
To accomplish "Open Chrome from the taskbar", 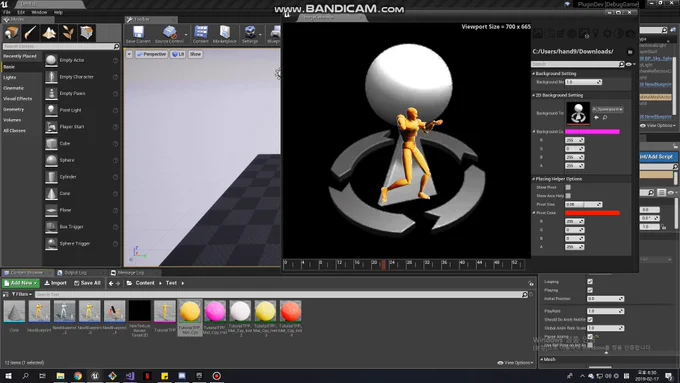I will tap(78, 376).
